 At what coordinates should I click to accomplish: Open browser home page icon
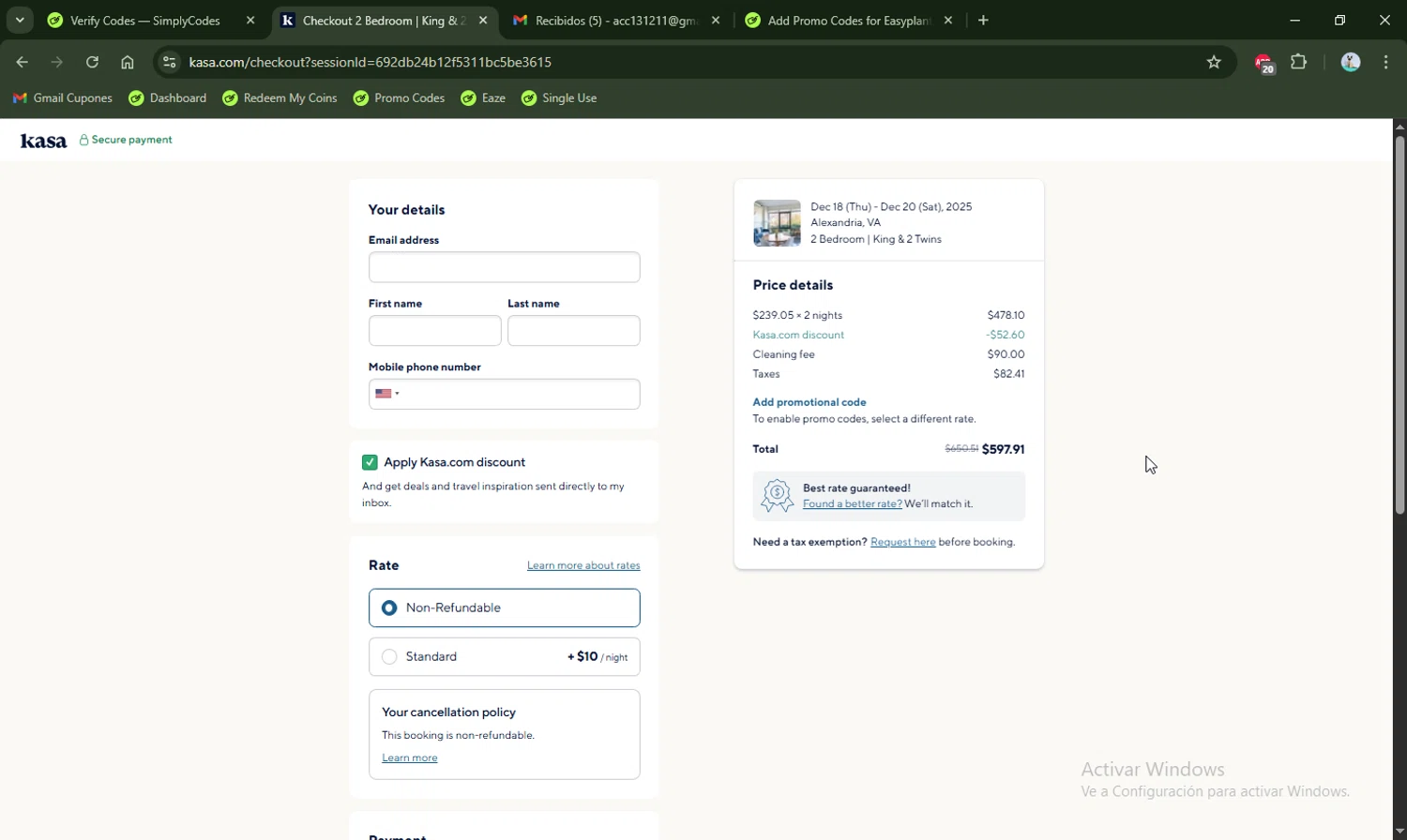click(128, 62)
